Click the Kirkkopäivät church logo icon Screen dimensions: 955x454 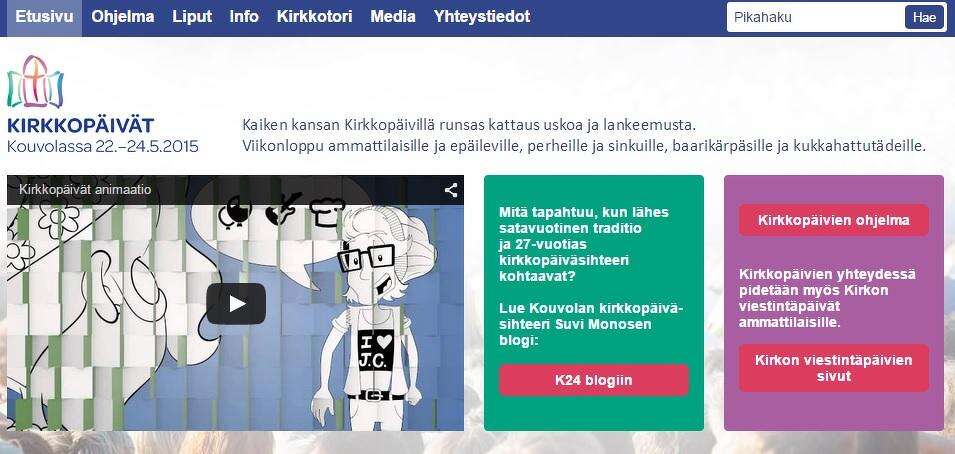[x=35, y=82]
